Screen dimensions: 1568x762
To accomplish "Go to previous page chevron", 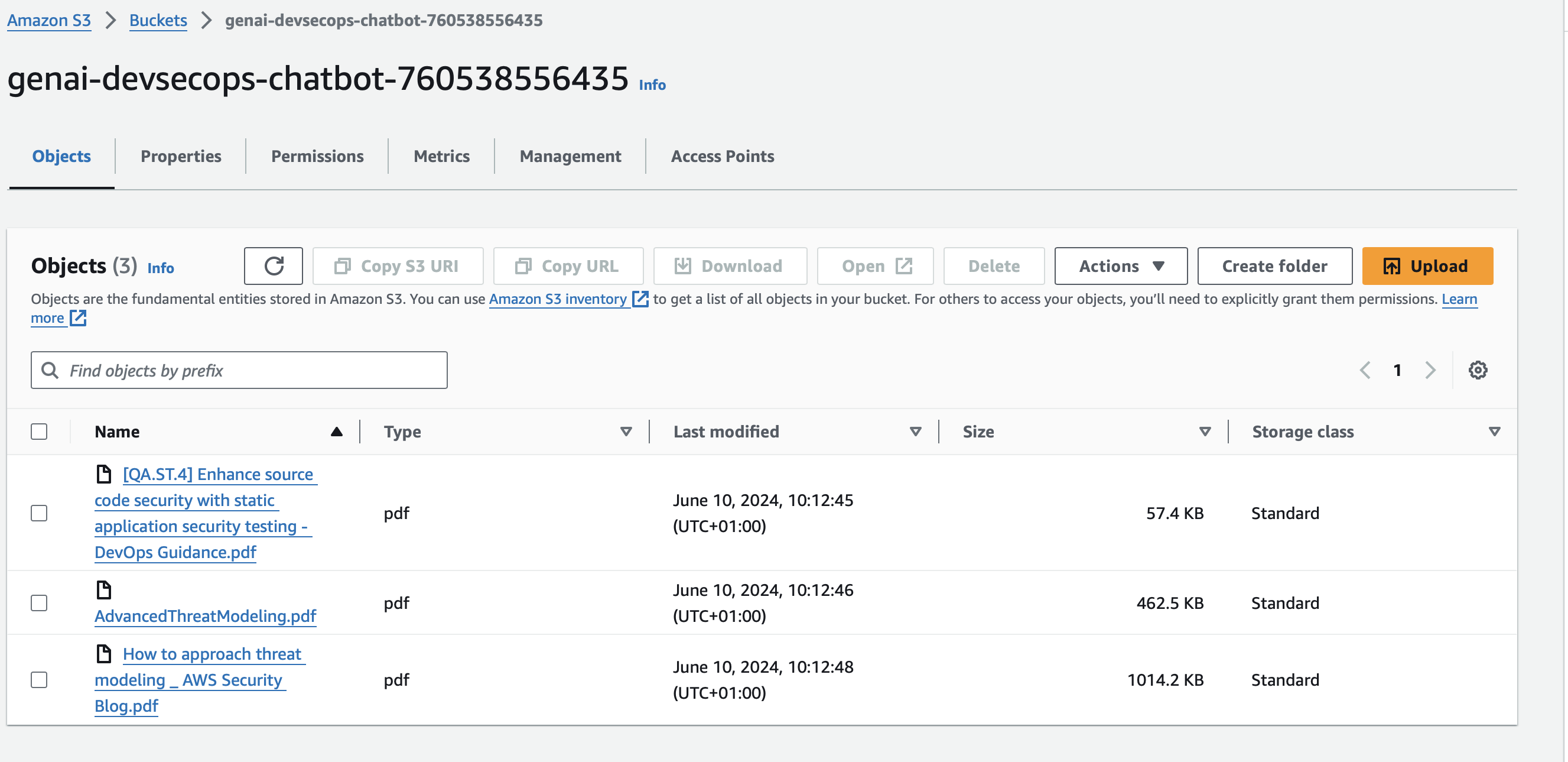I will (1365, 370).
